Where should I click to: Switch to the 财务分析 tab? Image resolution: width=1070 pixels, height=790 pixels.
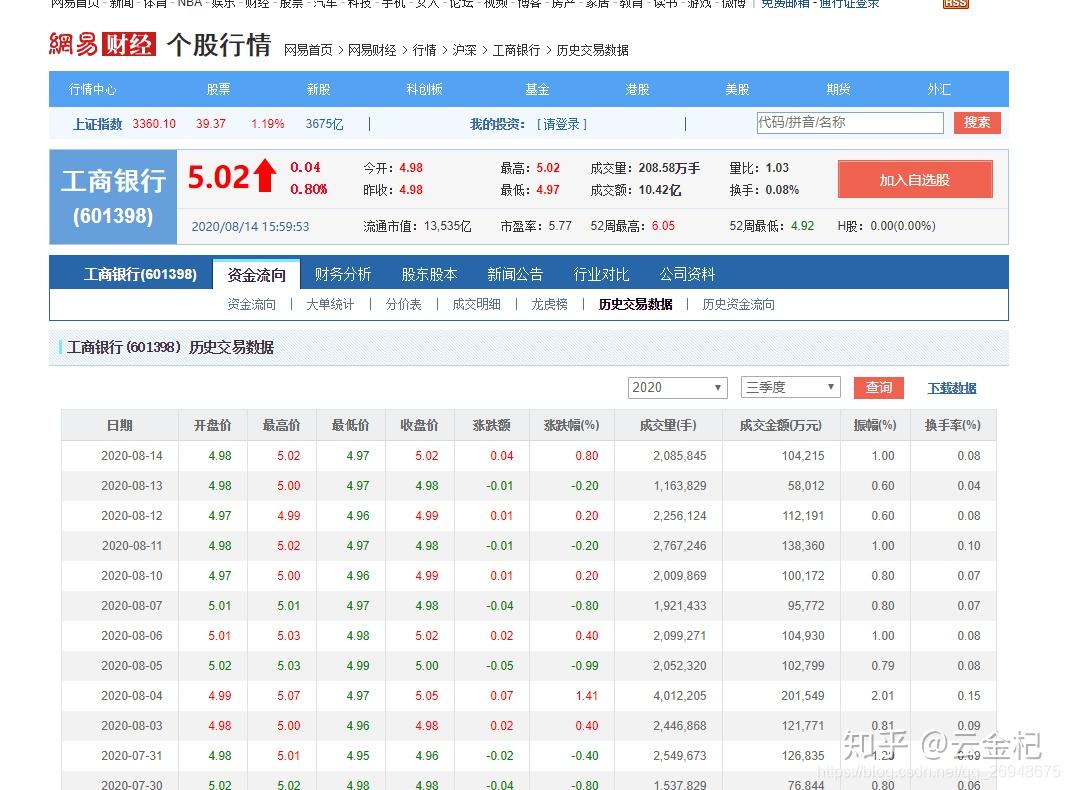343,273
